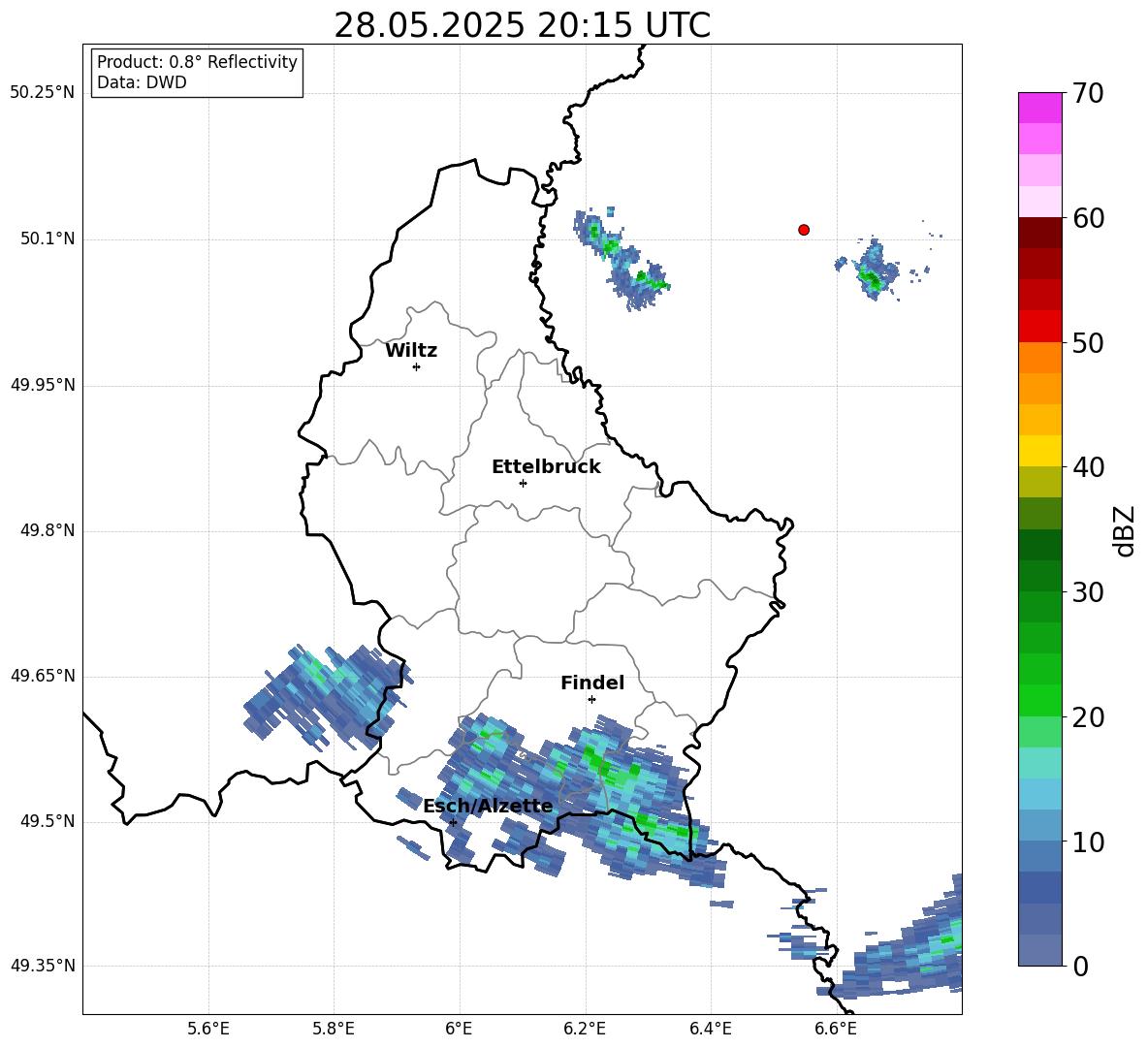
Task: Click the 6°E longitude label
Action: [x=459, y=1029]
